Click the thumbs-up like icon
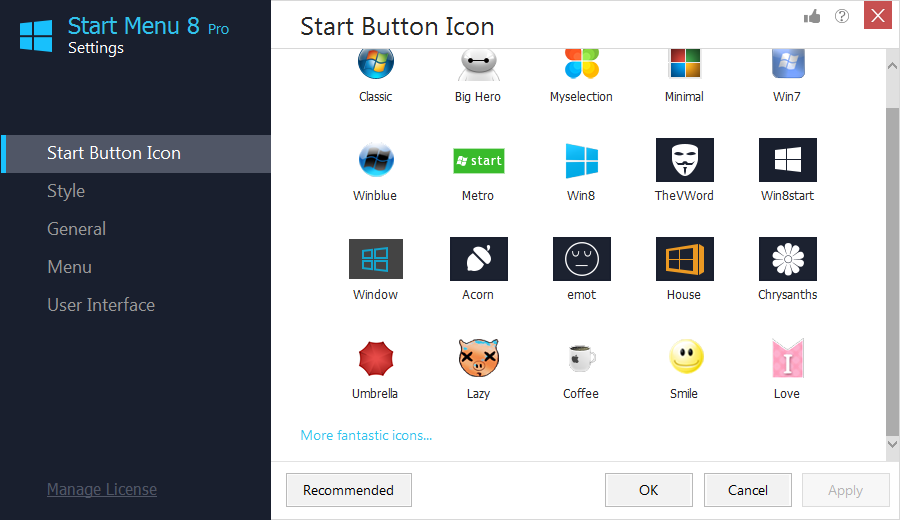900x520 pixels. tap(812, 17)
